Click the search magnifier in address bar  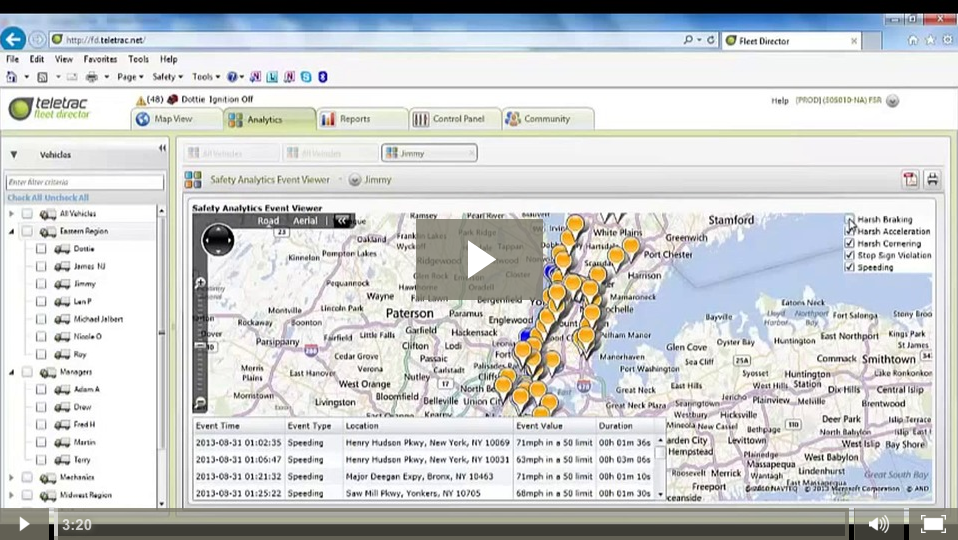pyautogui.click(x=688, y=40)
